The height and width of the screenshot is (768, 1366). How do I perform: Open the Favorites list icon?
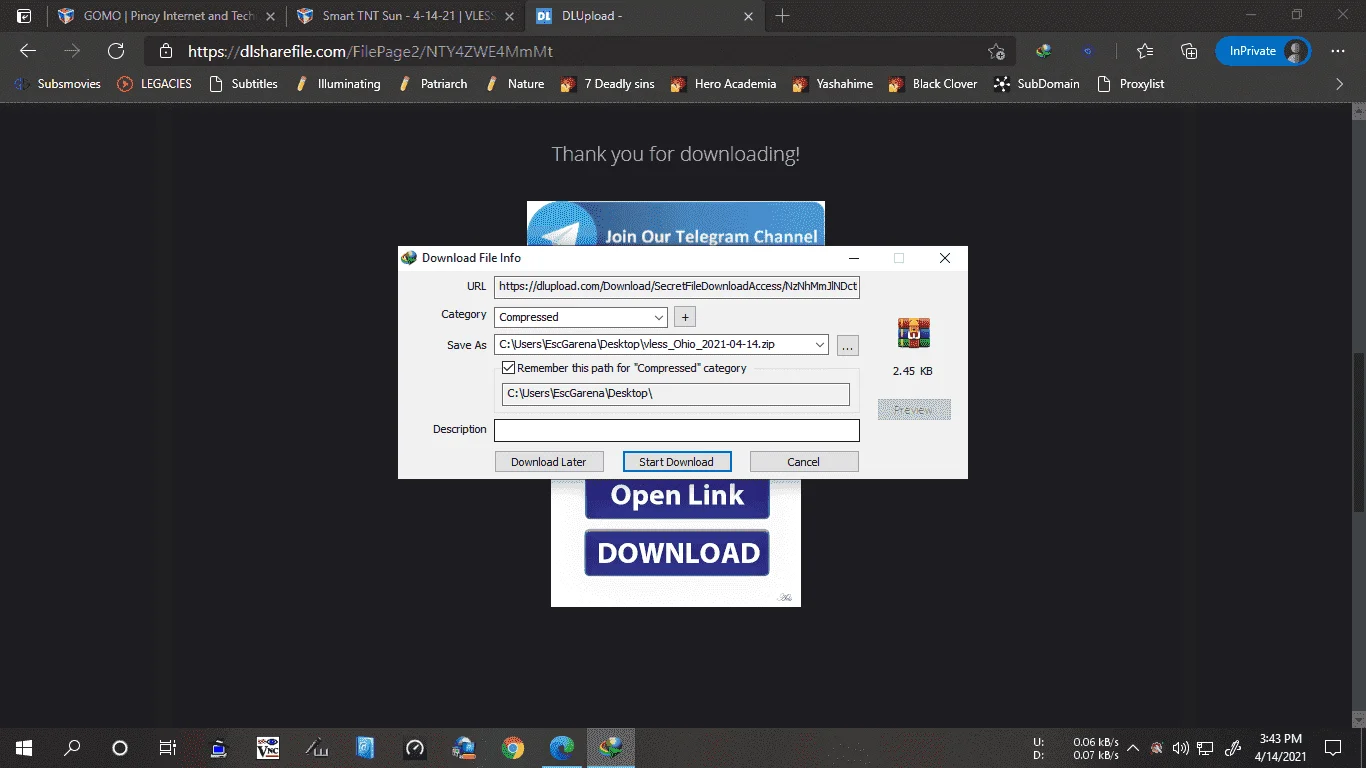point(1145,51)
